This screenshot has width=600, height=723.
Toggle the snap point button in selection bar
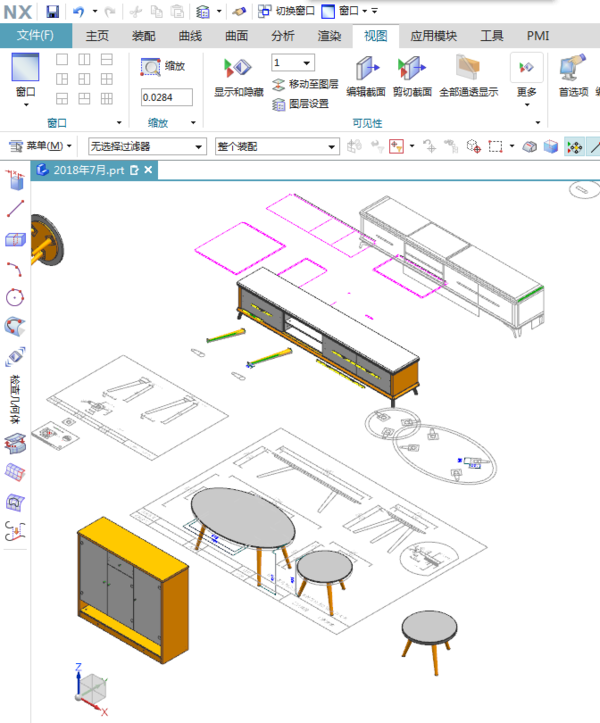pyautogui.click(x=575, y=147)
